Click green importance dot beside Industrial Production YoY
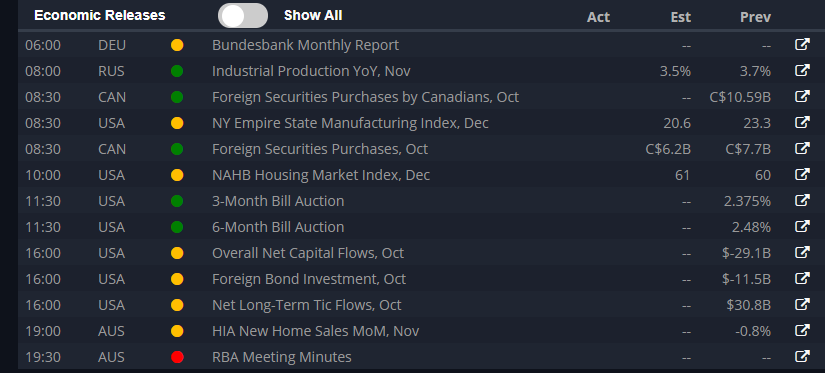 (x=177, y=71)
